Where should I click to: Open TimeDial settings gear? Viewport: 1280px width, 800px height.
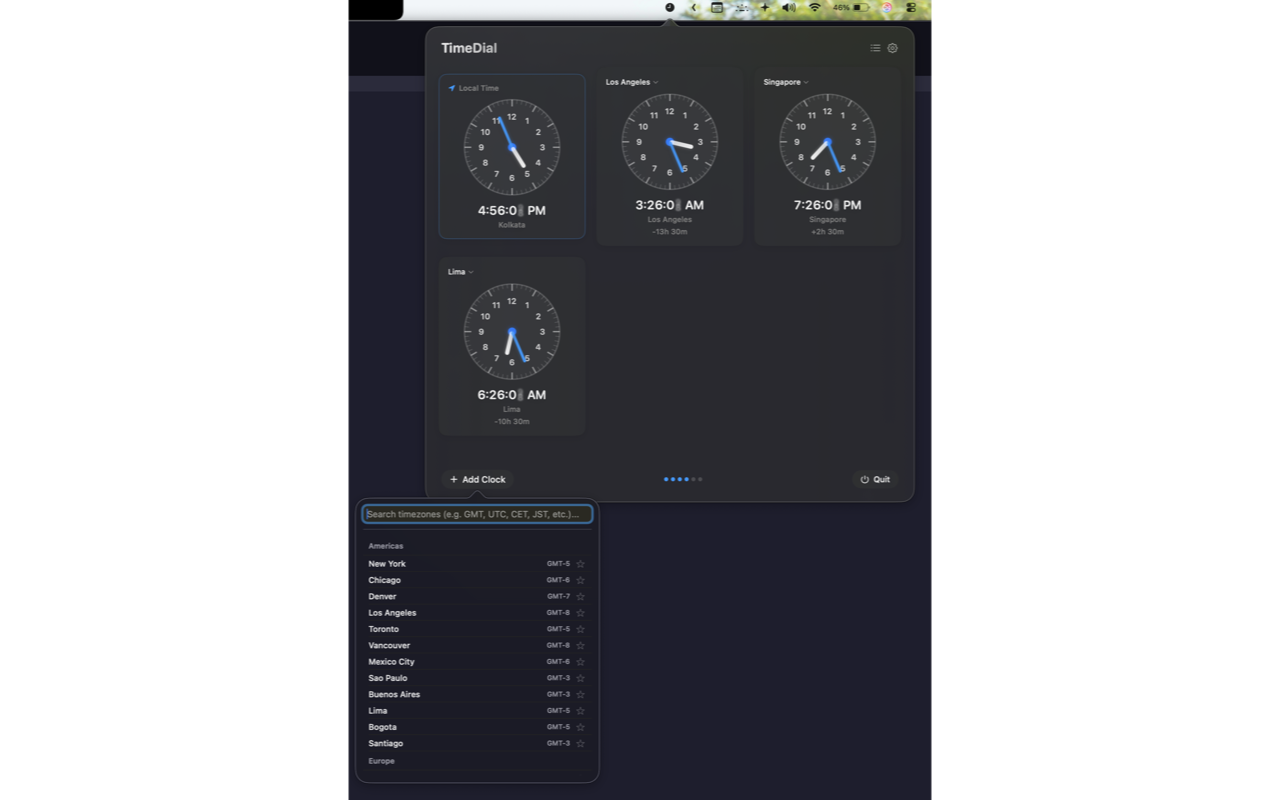[x=892, y=48]
